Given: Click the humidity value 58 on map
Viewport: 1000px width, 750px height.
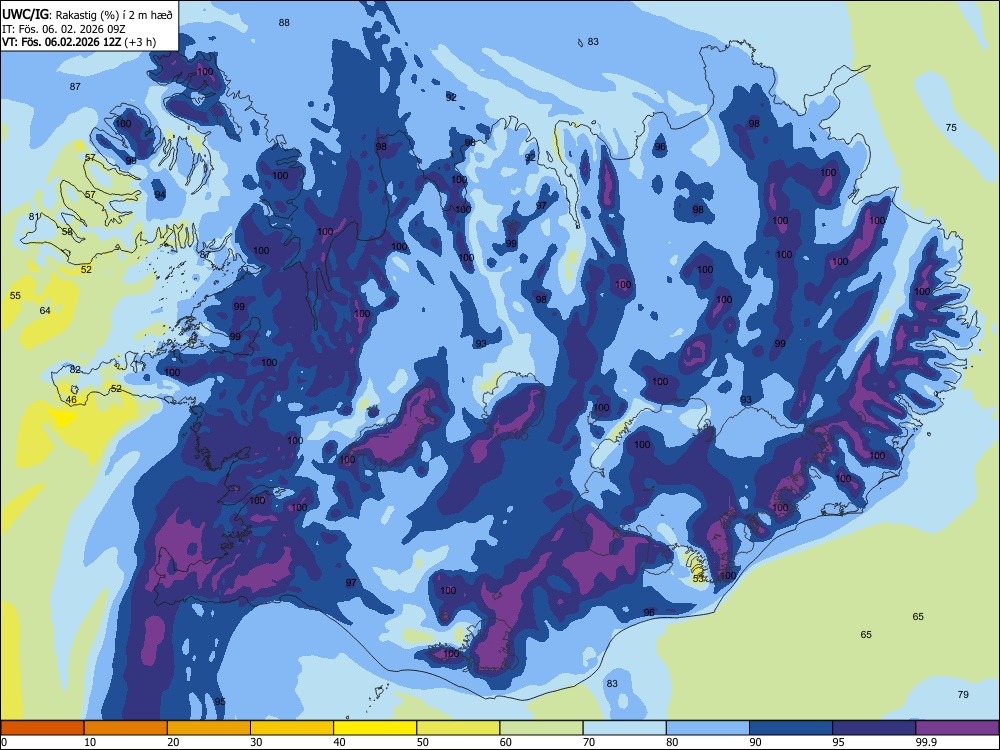Looking at the screenshot, I should point(67,232).
